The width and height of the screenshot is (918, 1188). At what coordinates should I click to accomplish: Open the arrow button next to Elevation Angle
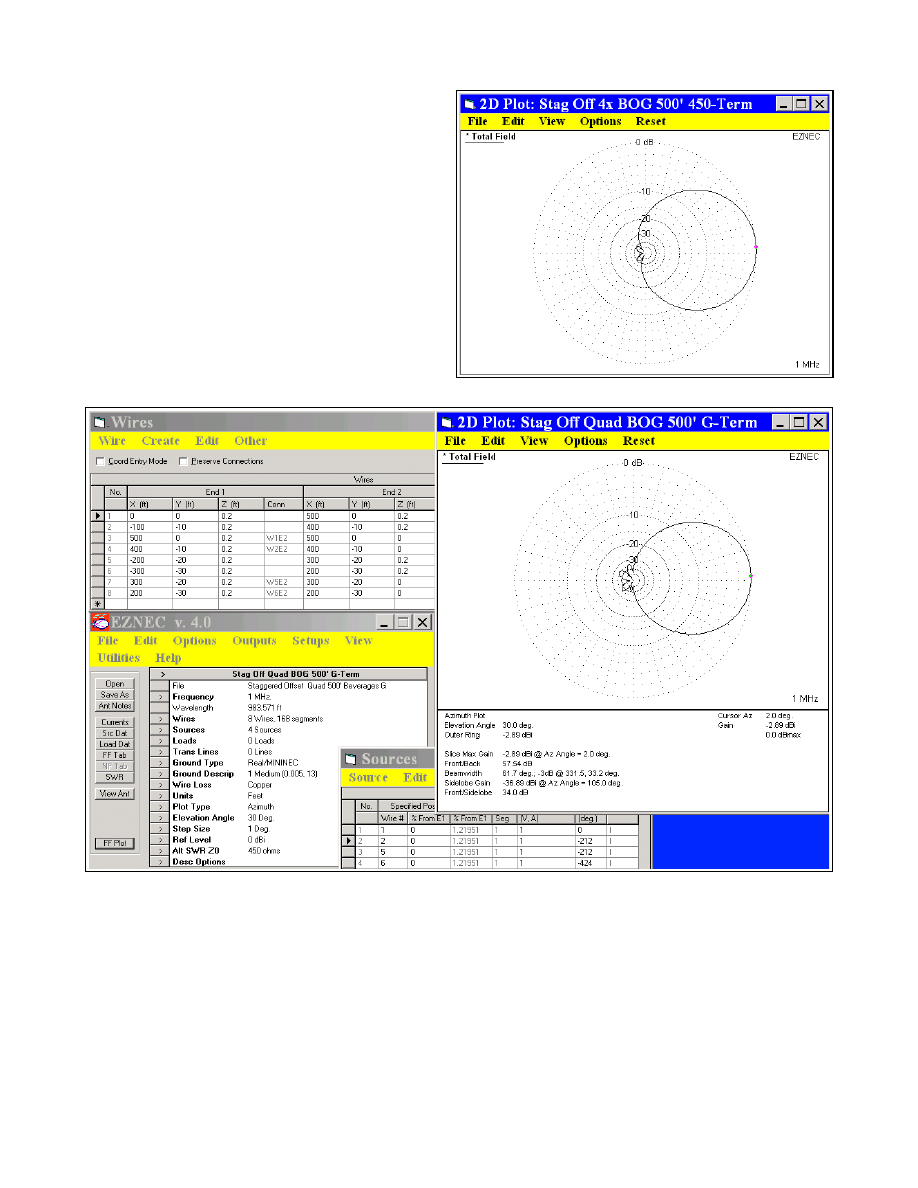158,818
